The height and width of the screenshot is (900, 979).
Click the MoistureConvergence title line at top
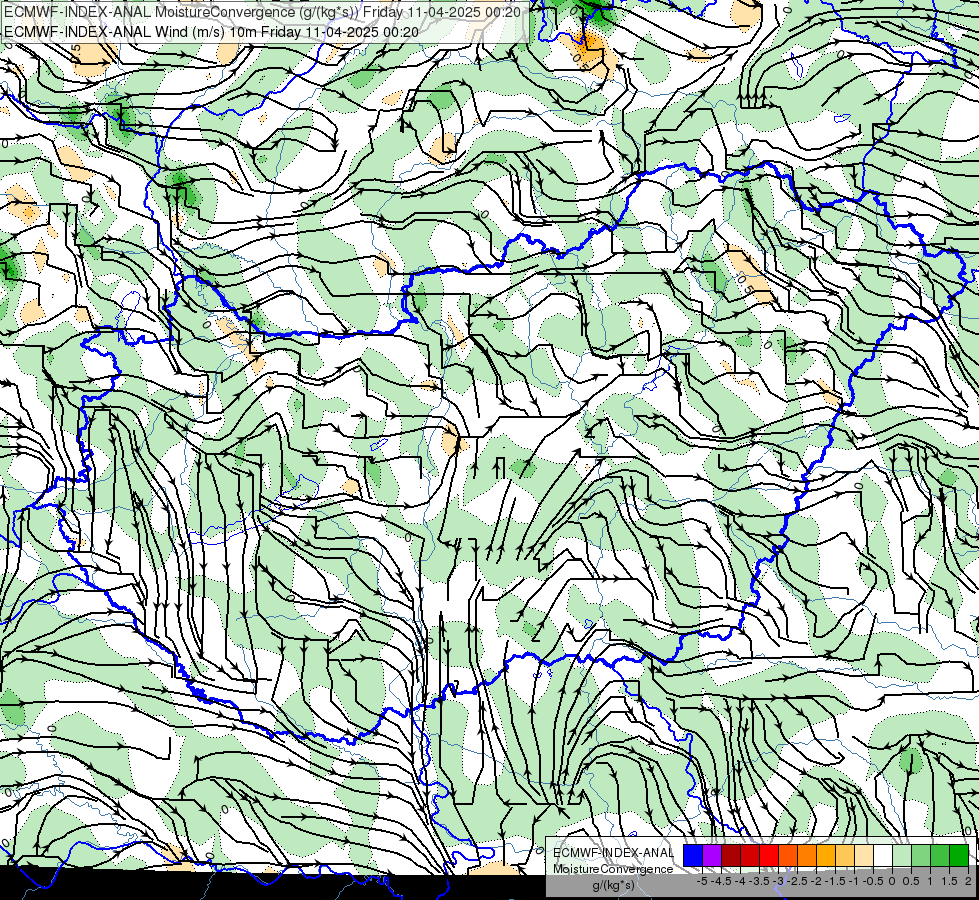[262, 12]
